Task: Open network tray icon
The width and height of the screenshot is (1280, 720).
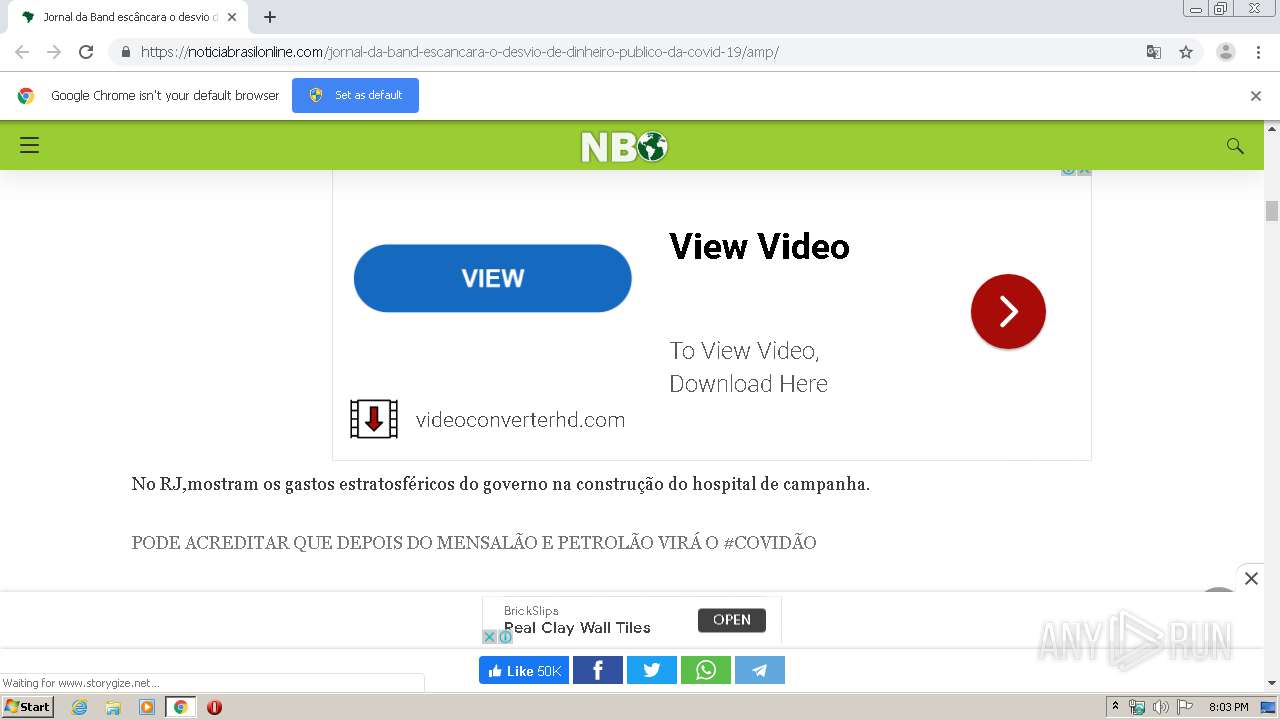Action: click(x=1137, y=707)
